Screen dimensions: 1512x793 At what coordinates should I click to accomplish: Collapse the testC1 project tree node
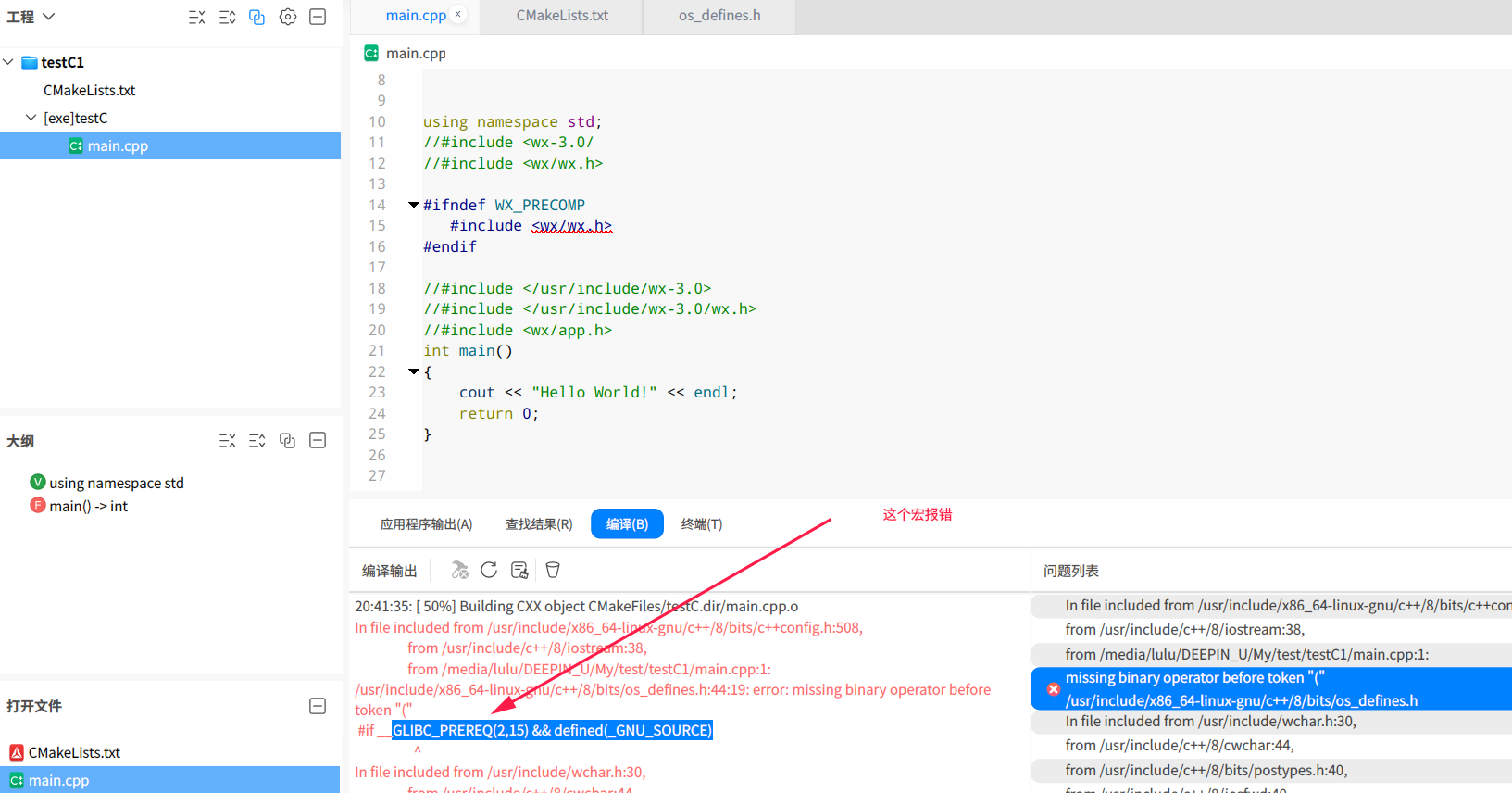[x=8, y=62]
